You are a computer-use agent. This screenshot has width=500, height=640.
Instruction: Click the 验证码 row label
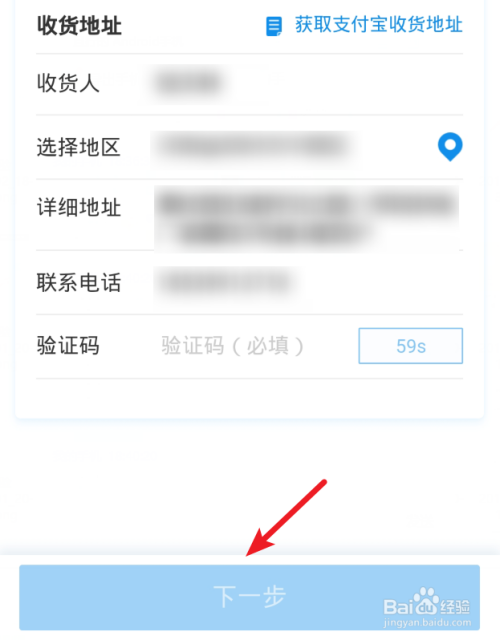point(68,346)
